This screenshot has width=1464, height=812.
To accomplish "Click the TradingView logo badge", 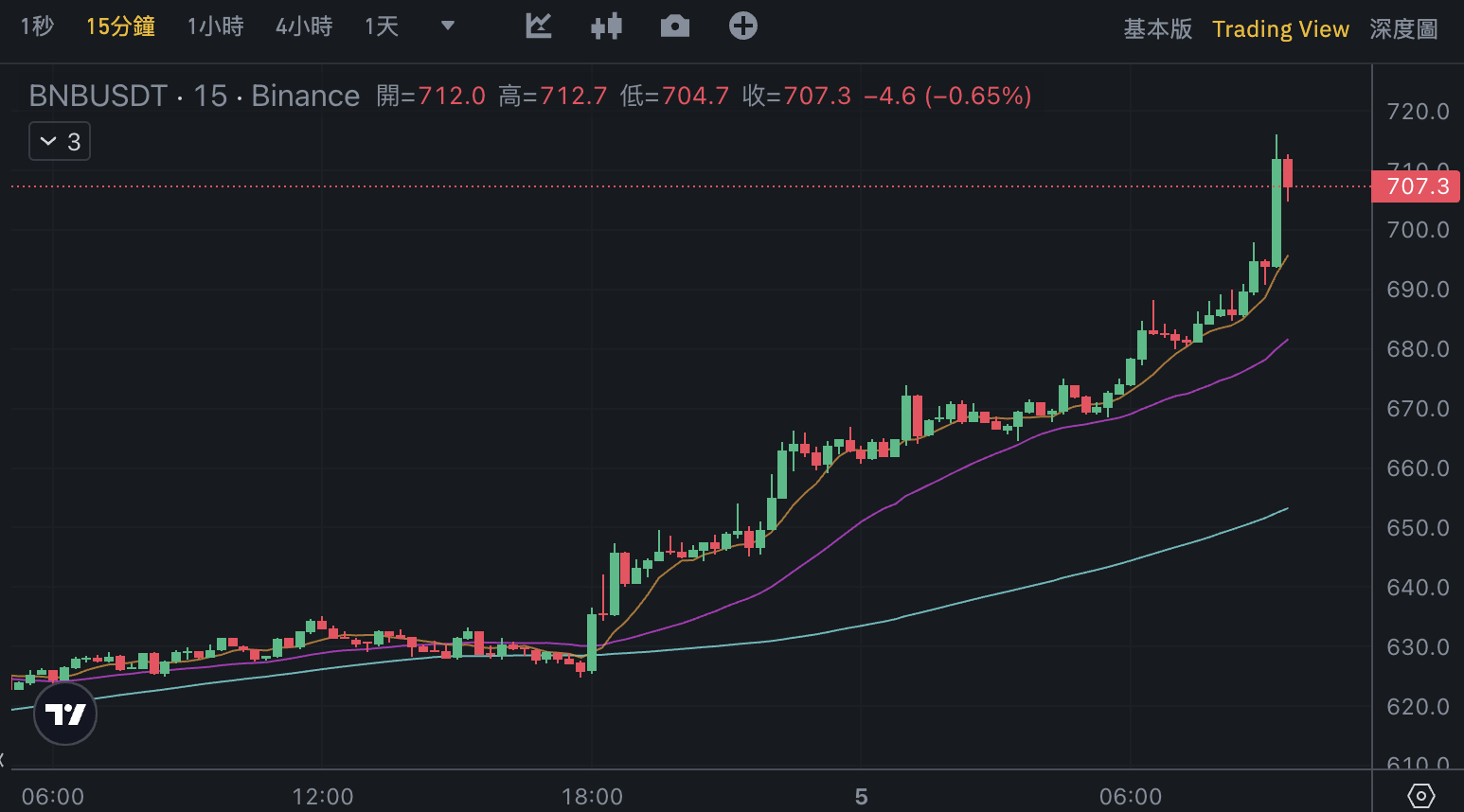I will coord(65,715).
